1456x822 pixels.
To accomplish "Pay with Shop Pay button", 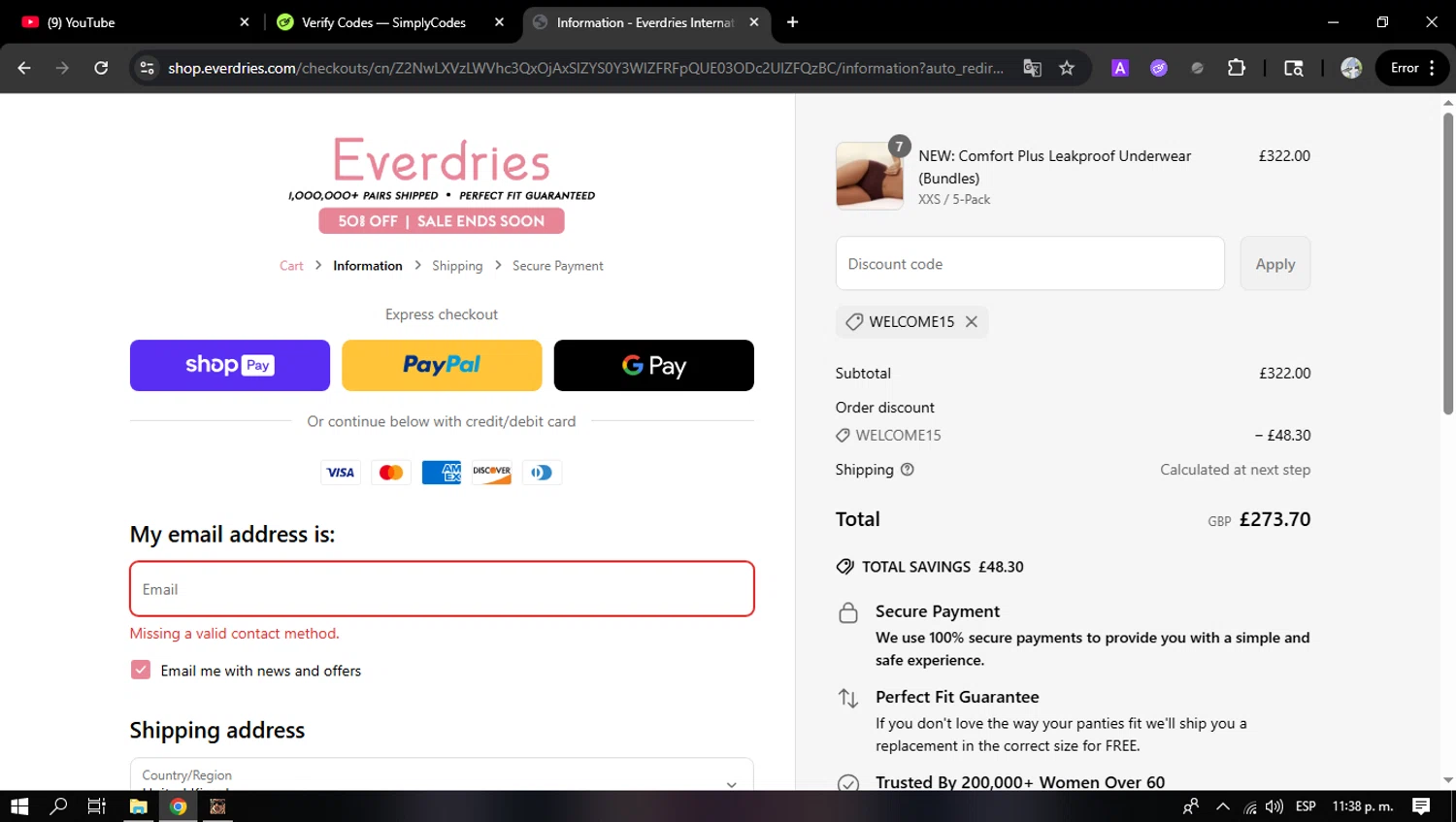I will 230,366.
